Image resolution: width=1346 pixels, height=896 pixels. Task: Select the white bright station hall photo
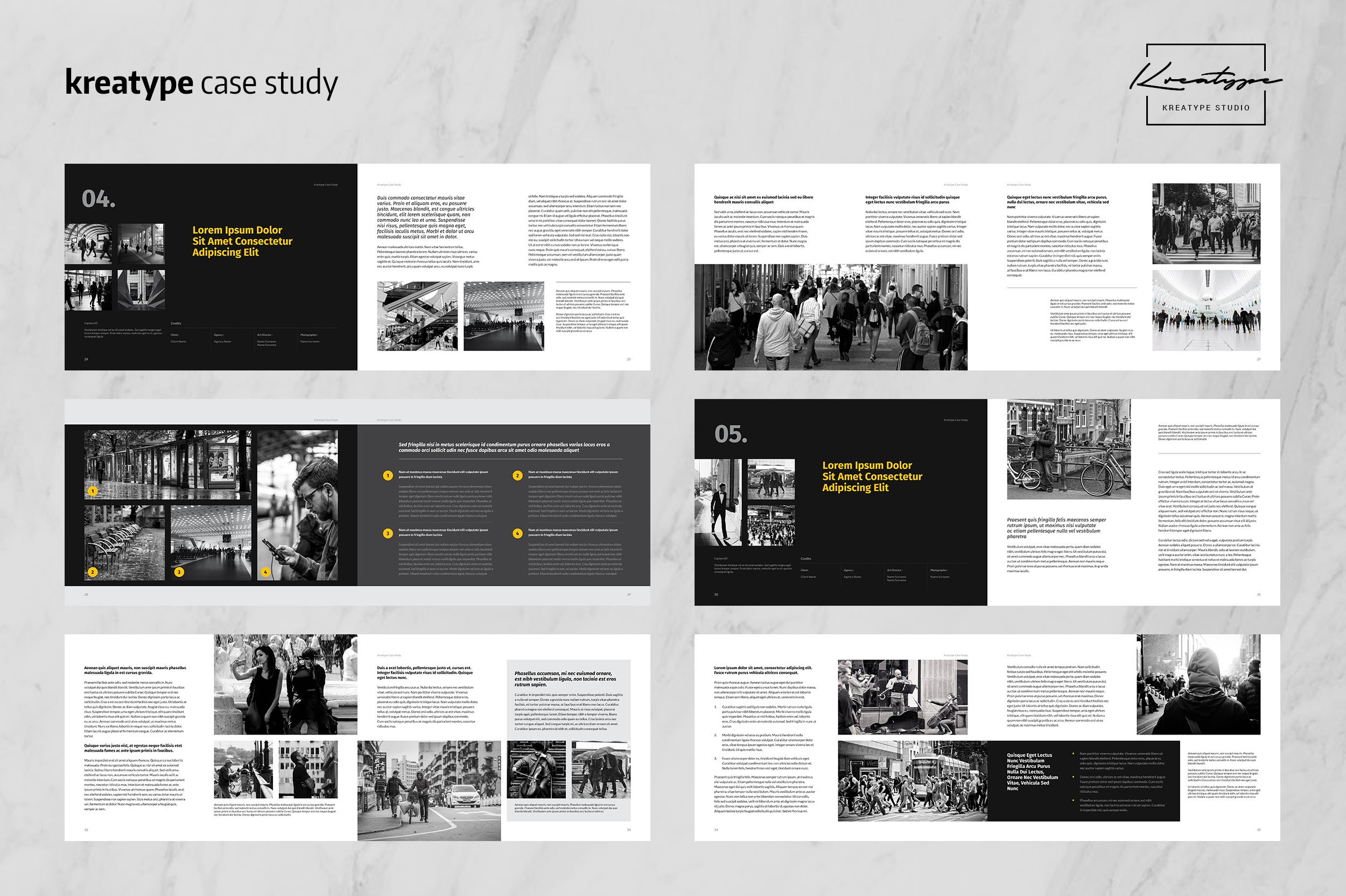coord(1206,311)
